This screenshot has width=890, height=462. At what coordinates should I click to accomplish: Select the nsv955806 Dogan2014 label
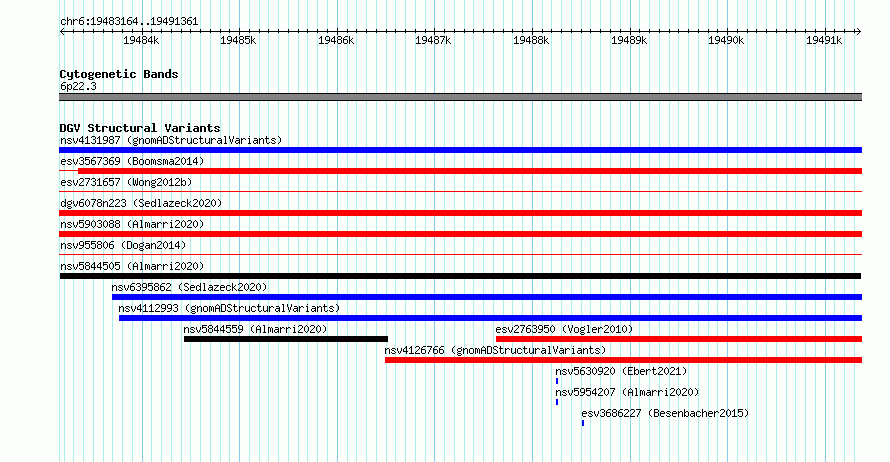123,245
